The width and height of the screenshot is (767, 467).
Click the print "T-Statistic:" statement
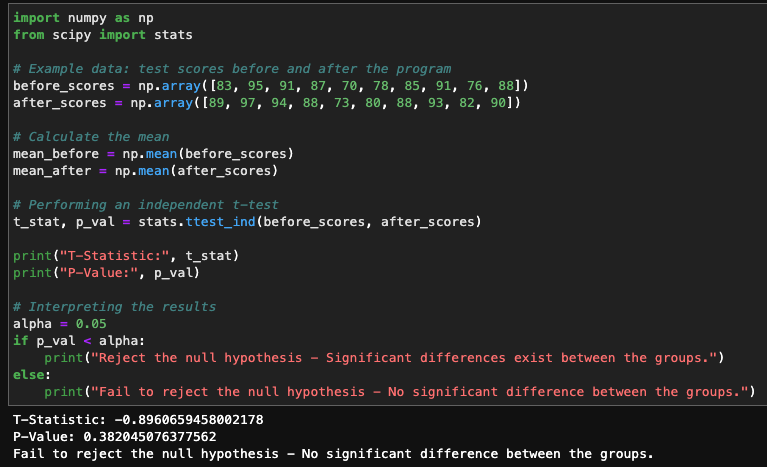126,256
